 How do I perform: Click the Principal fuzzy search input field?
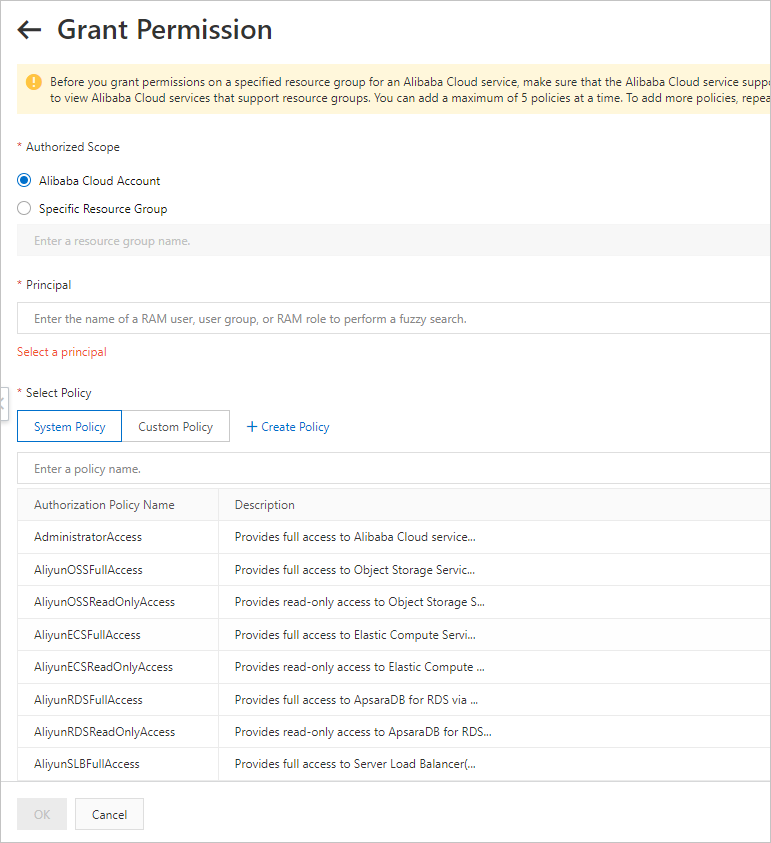(394, 318)
